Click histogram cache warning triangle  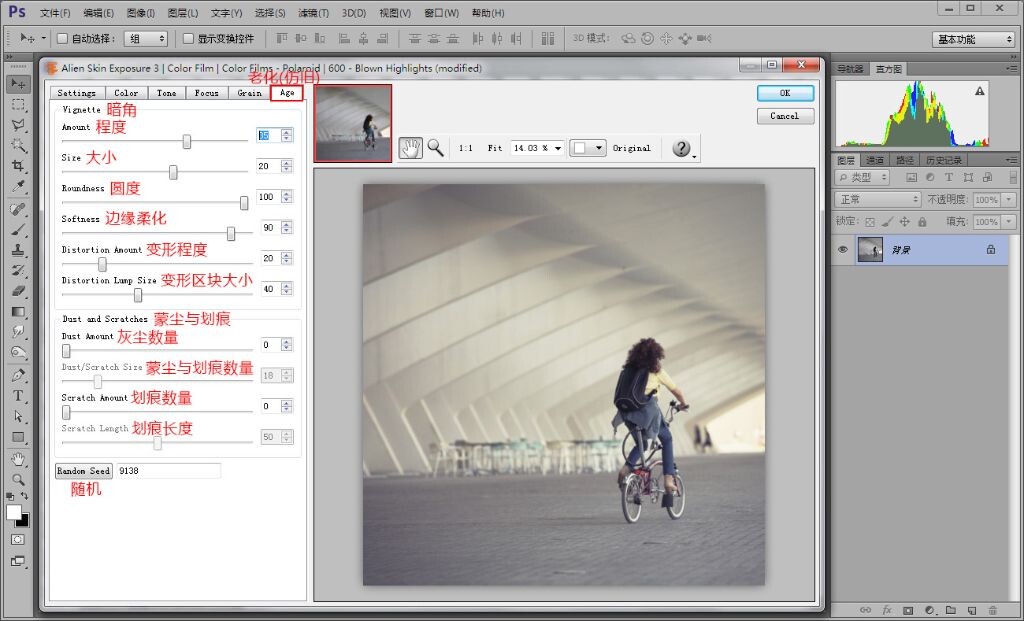[980, 91]
